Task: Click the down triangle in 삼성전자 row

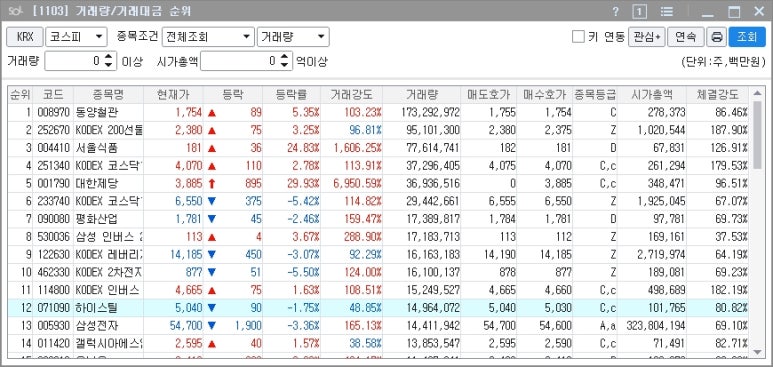Action: pos(212,326)
